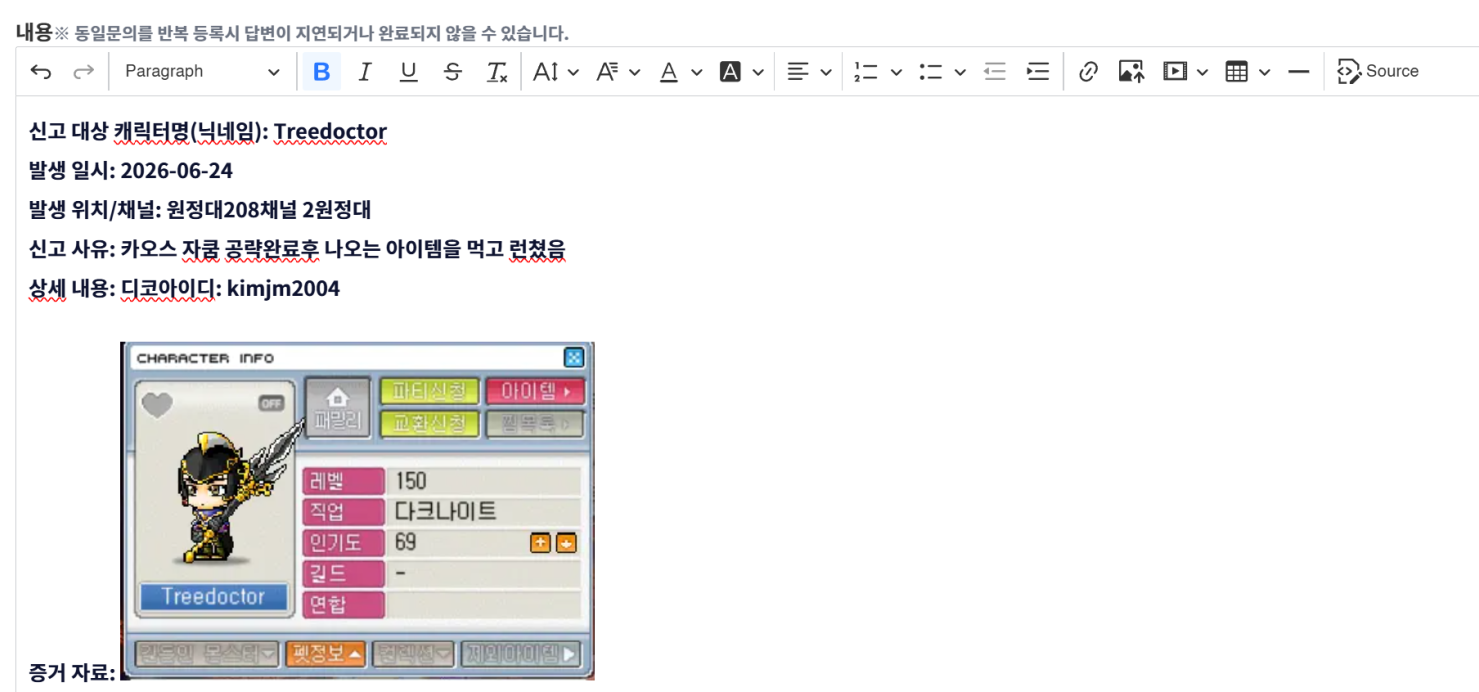Insert a horizontal line
Viewport: 1479px width, 692px height.
pos(1299,71)
